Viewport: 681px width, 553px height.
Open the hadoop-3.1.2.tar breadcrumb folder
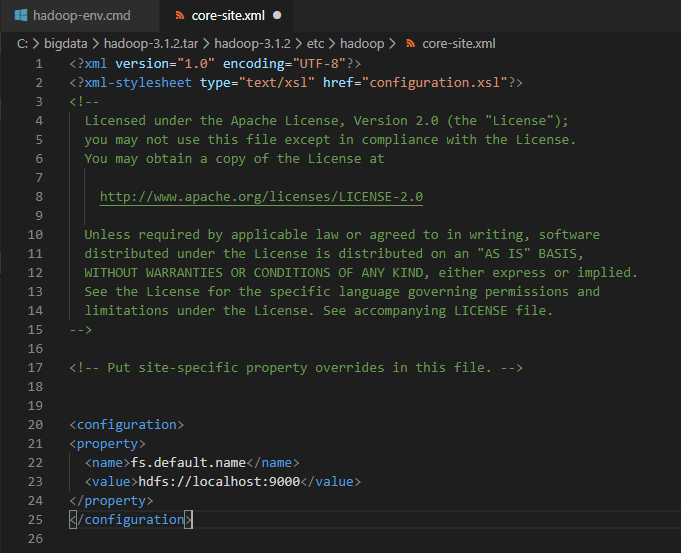click(x=151, y=43)
